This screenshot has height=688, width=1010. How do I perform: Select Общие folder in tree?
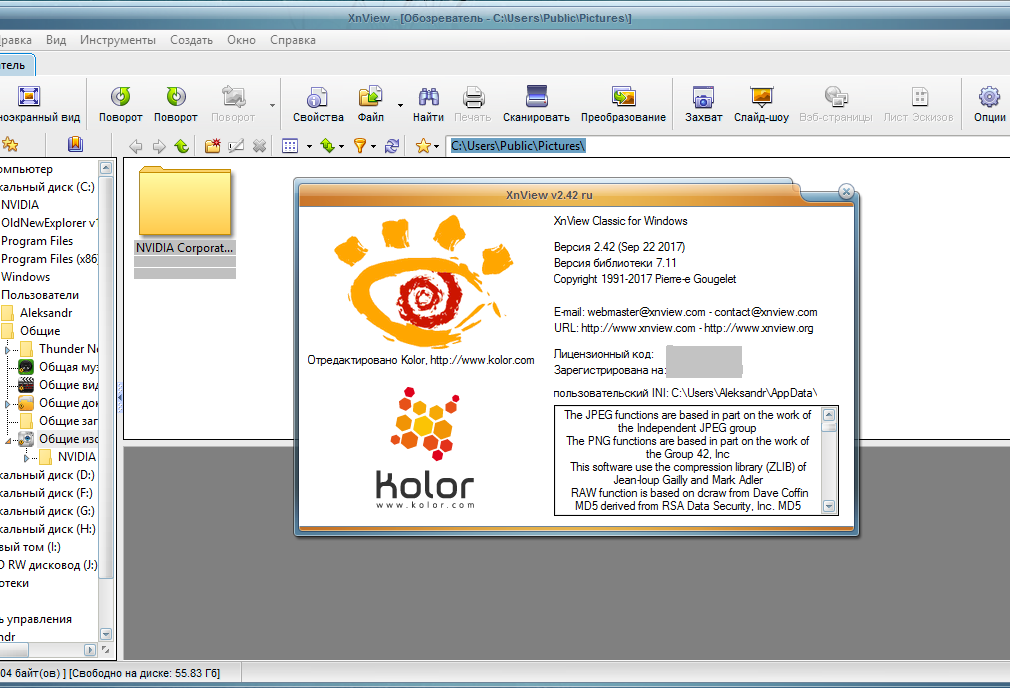coord(40,331)
